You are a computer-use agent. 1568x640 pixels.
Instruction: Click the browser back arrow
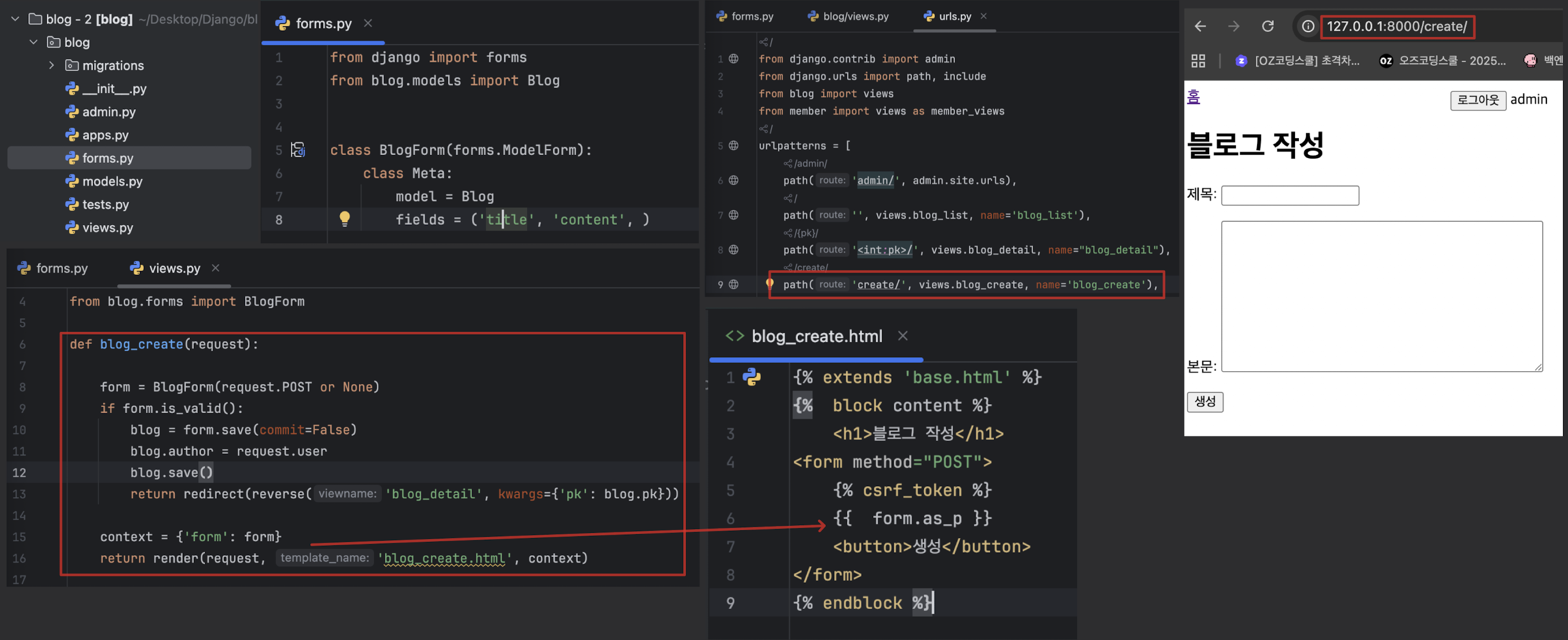pos(1200,26)
